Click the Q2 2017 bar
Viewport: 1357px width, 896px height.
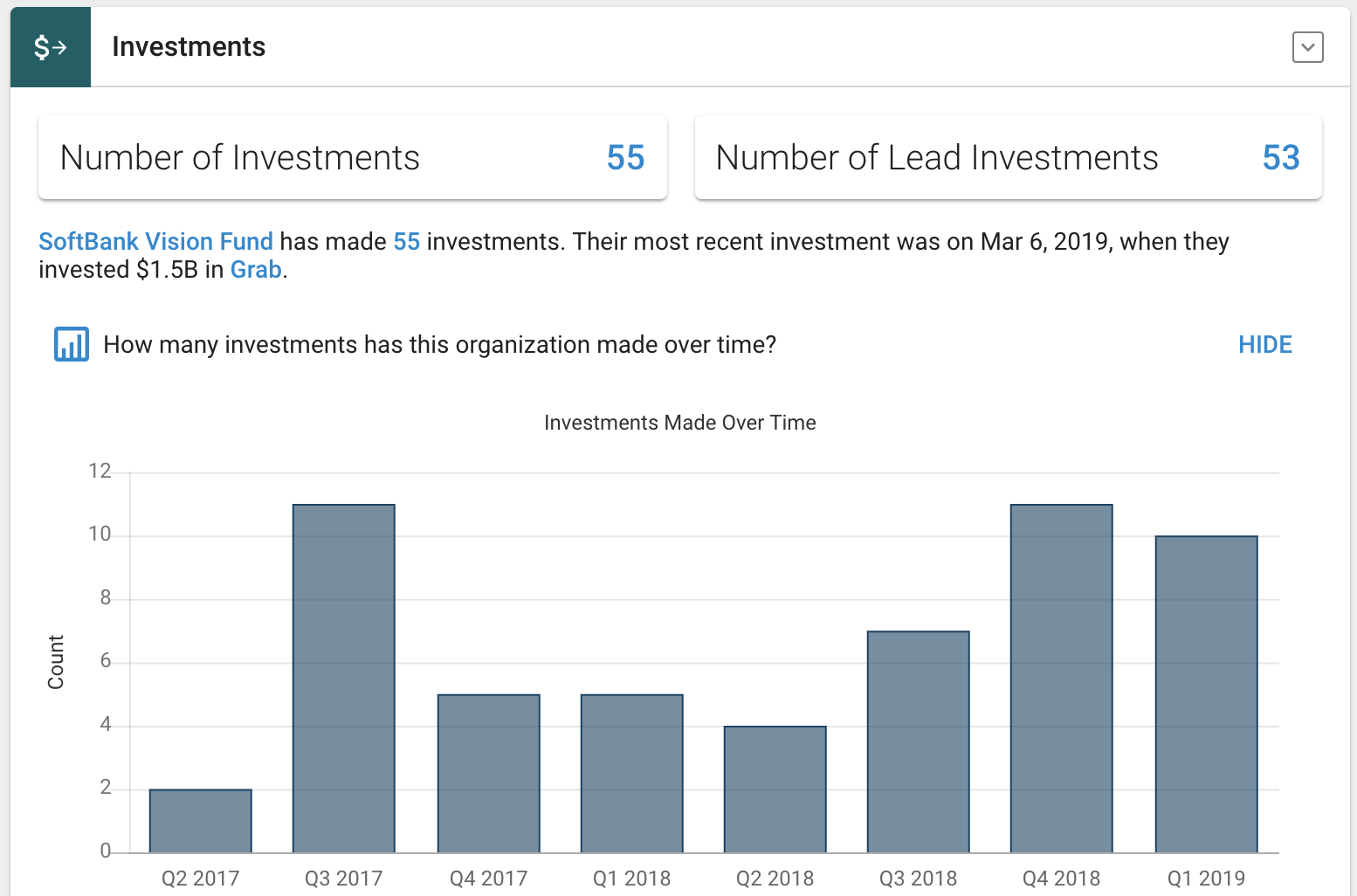point(201,821)
